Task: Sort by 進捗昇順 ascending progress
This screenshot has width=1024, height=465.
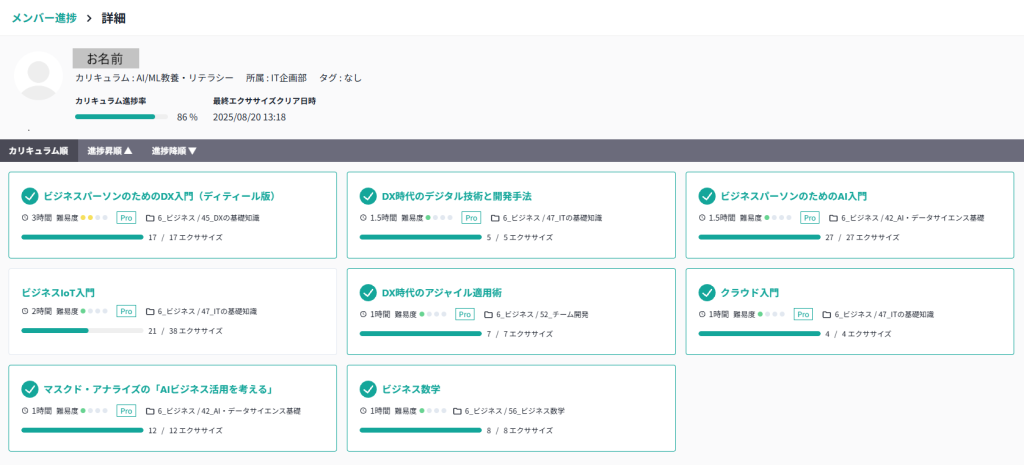Action: click(109, 151)
